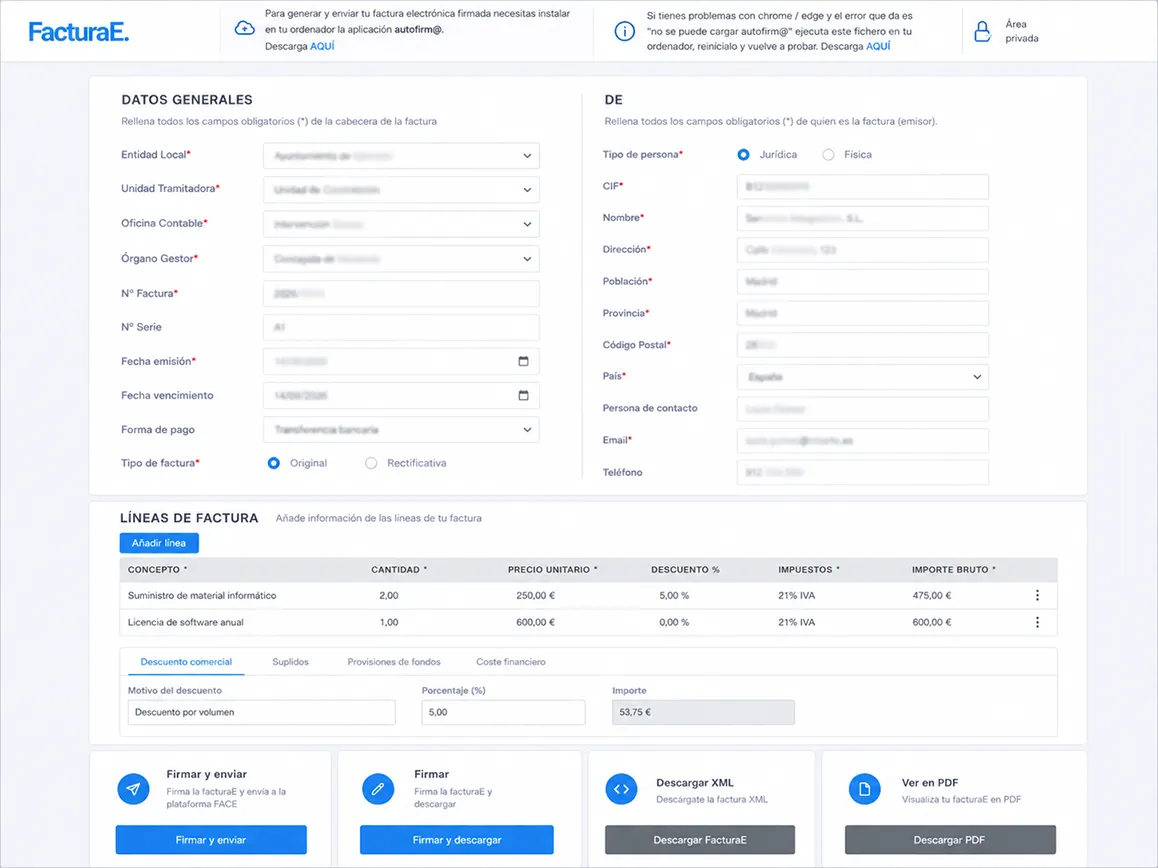This screenshot has width=1158, height=868.
Task: Open the Área privada lock icon
Action: tap(982, 31)
